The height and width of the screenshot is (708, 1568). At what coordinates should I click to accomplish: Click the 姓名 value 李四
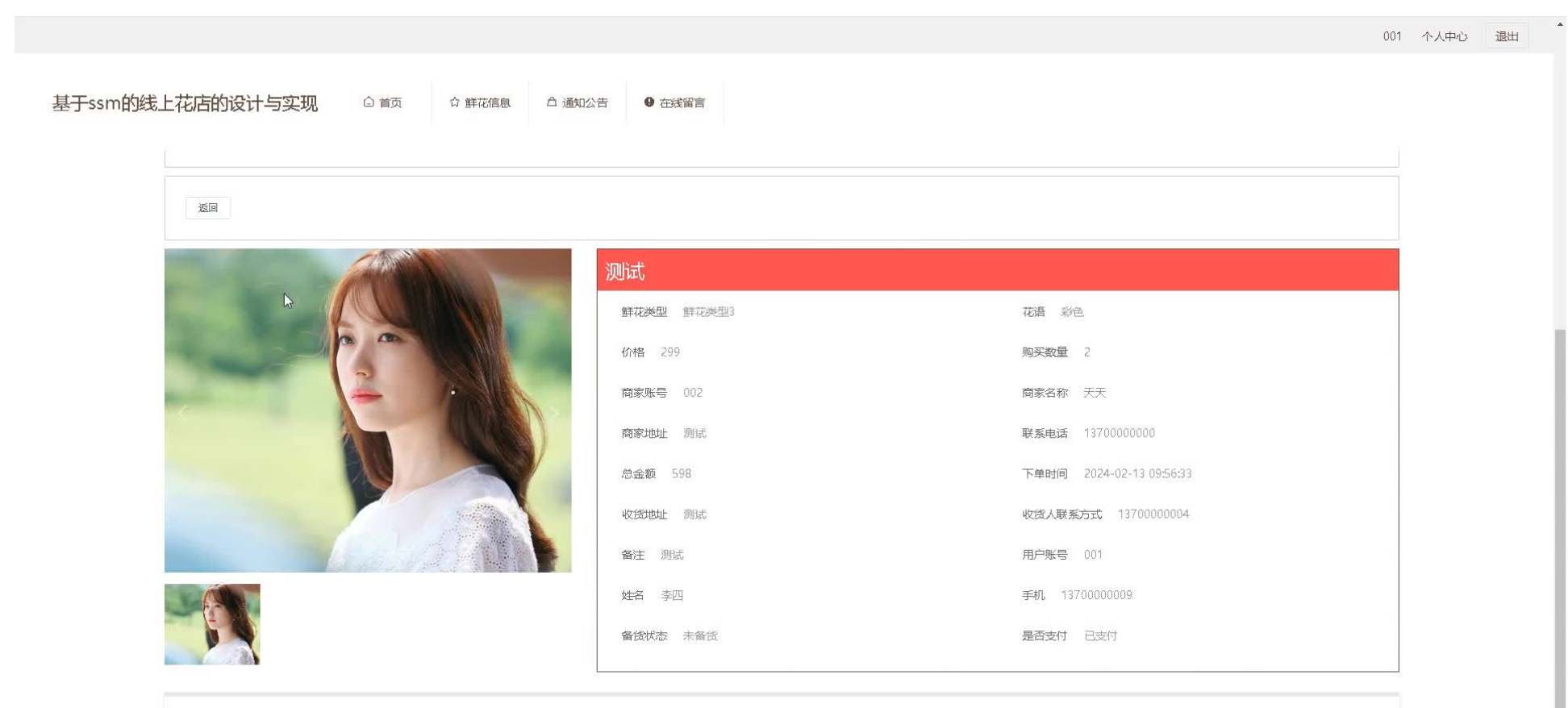[672, 595]
